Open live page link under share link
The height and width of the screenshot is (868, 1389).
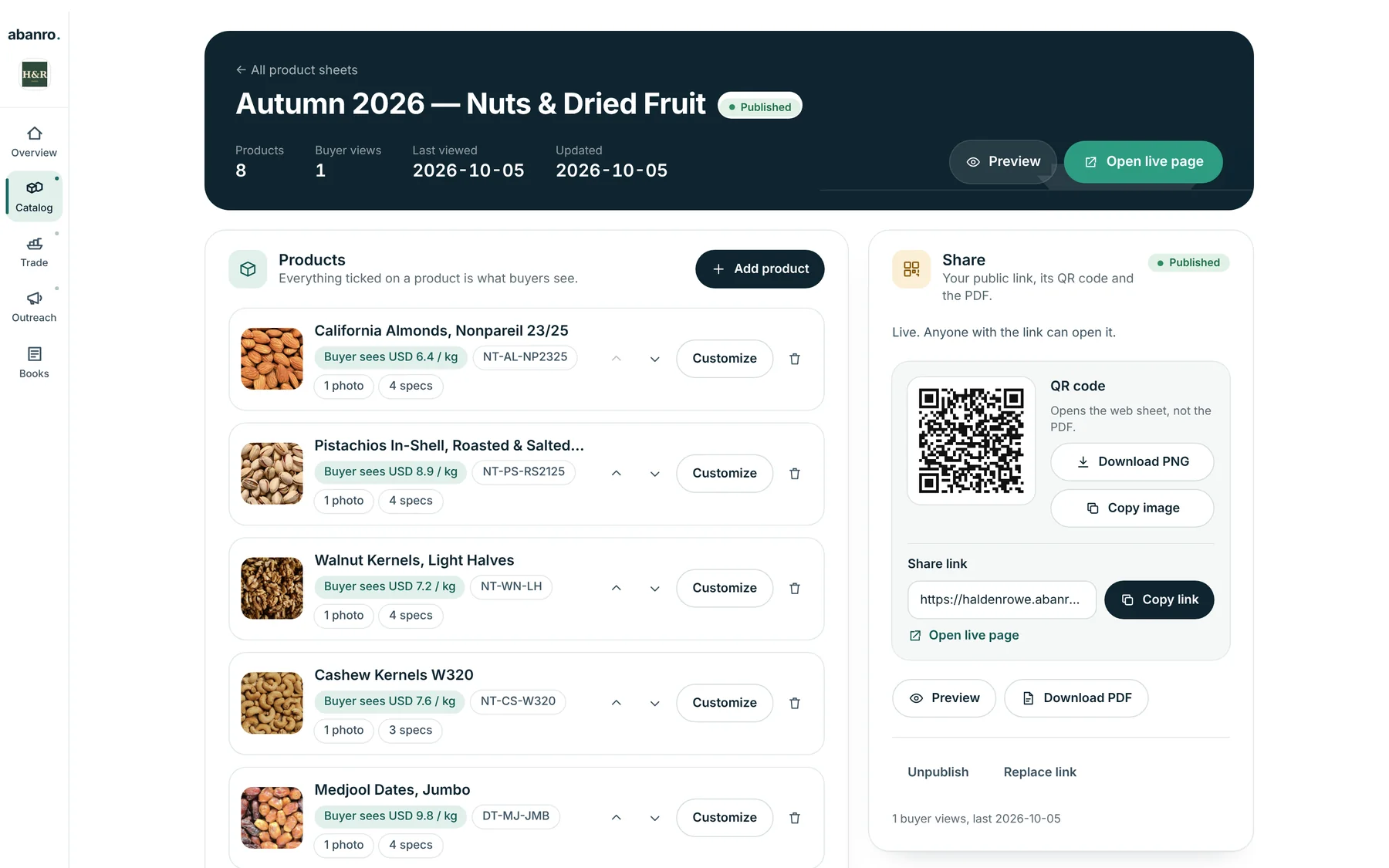coord(965,636)
